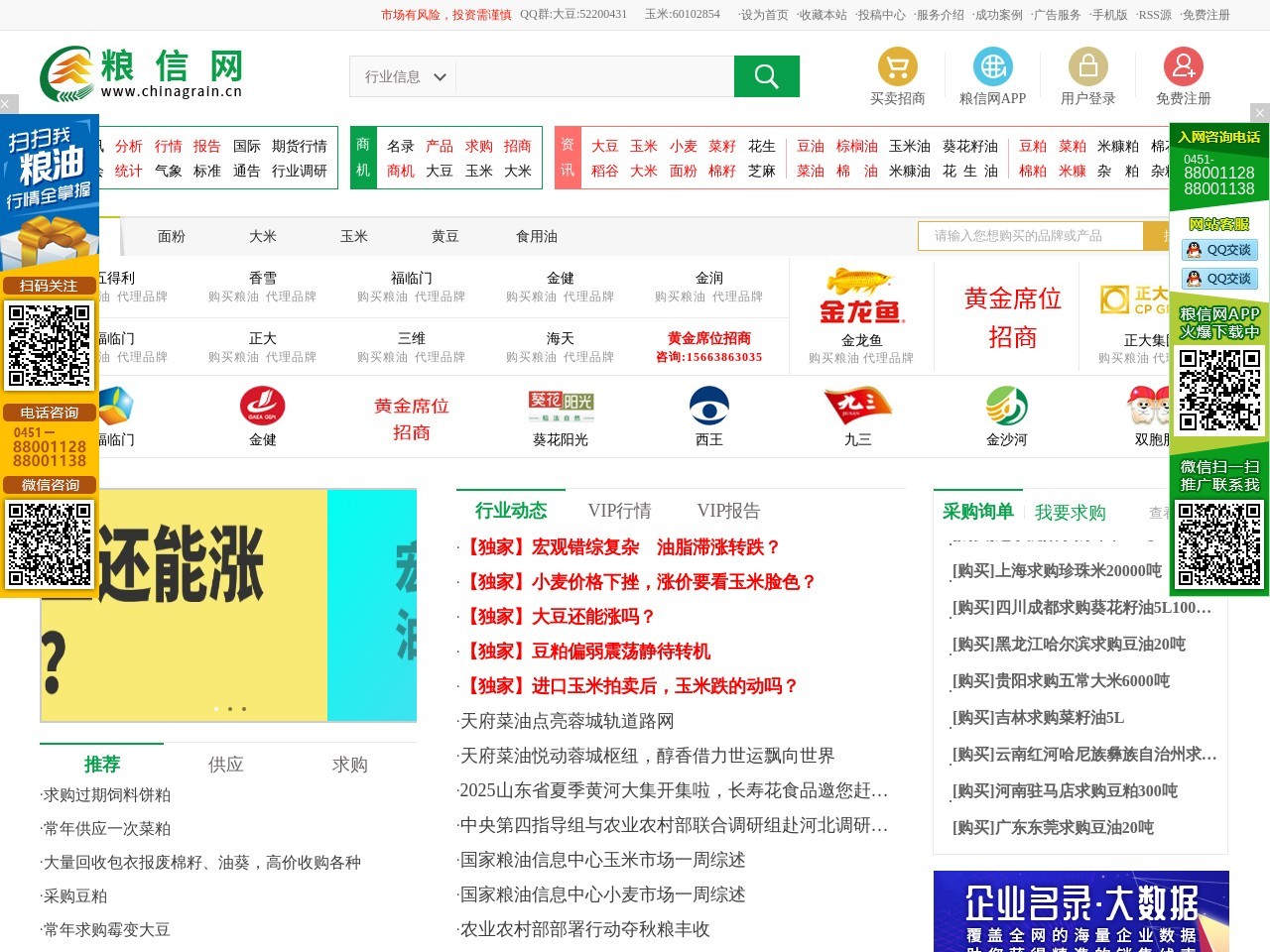The image size is (1270, 952).
Task: Open purchase listing 吉林求购菜籽油5L
Action: (x=1038, y=717)
